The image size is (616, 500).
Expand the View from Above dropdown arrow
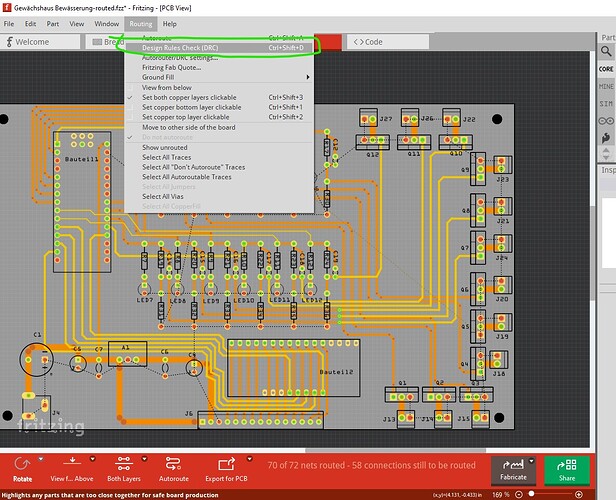coord(93,459)
